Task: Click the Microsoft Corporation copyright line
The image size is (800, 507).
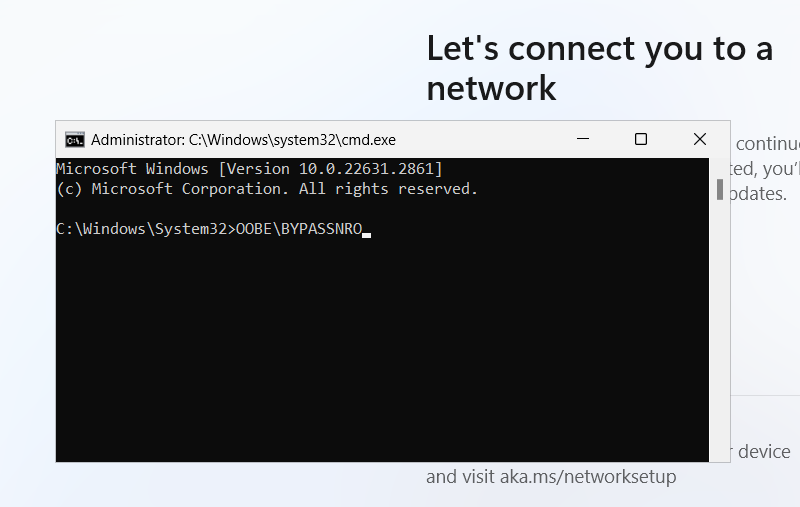Action: pyautogui.click(x=267, y=188)
